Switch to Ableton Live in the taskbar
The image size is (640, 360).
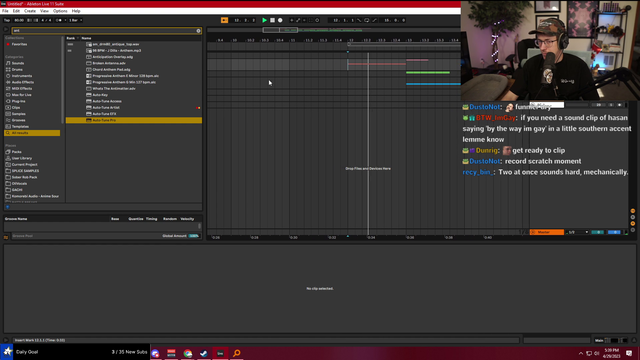pyautogui.click(x=220, y=353)
